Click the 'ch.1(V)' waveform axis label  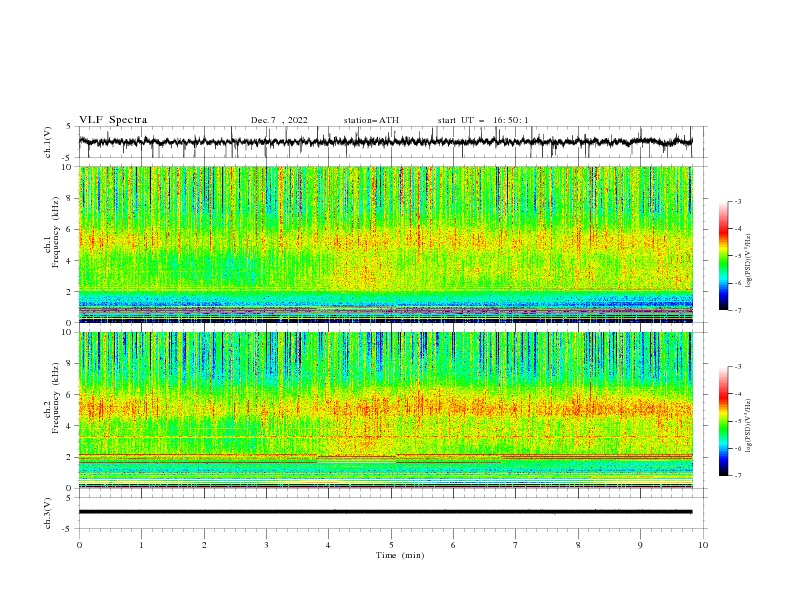(x=48, y=142)
